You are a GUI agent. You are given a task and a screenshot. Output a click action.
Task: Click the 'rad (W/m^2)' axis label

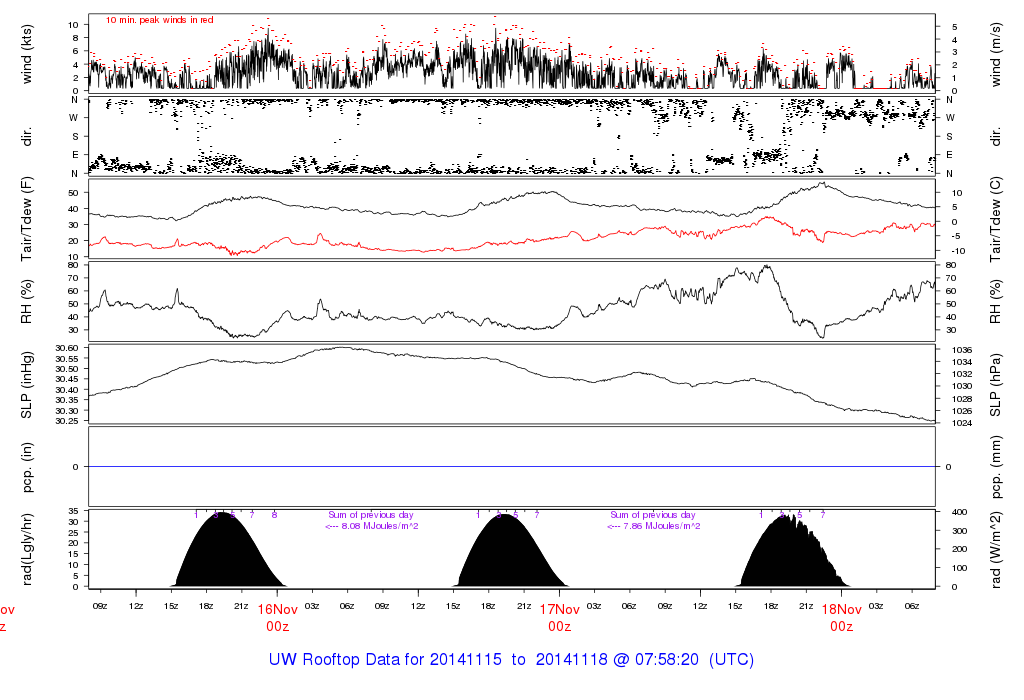click(x=995, y=549)
